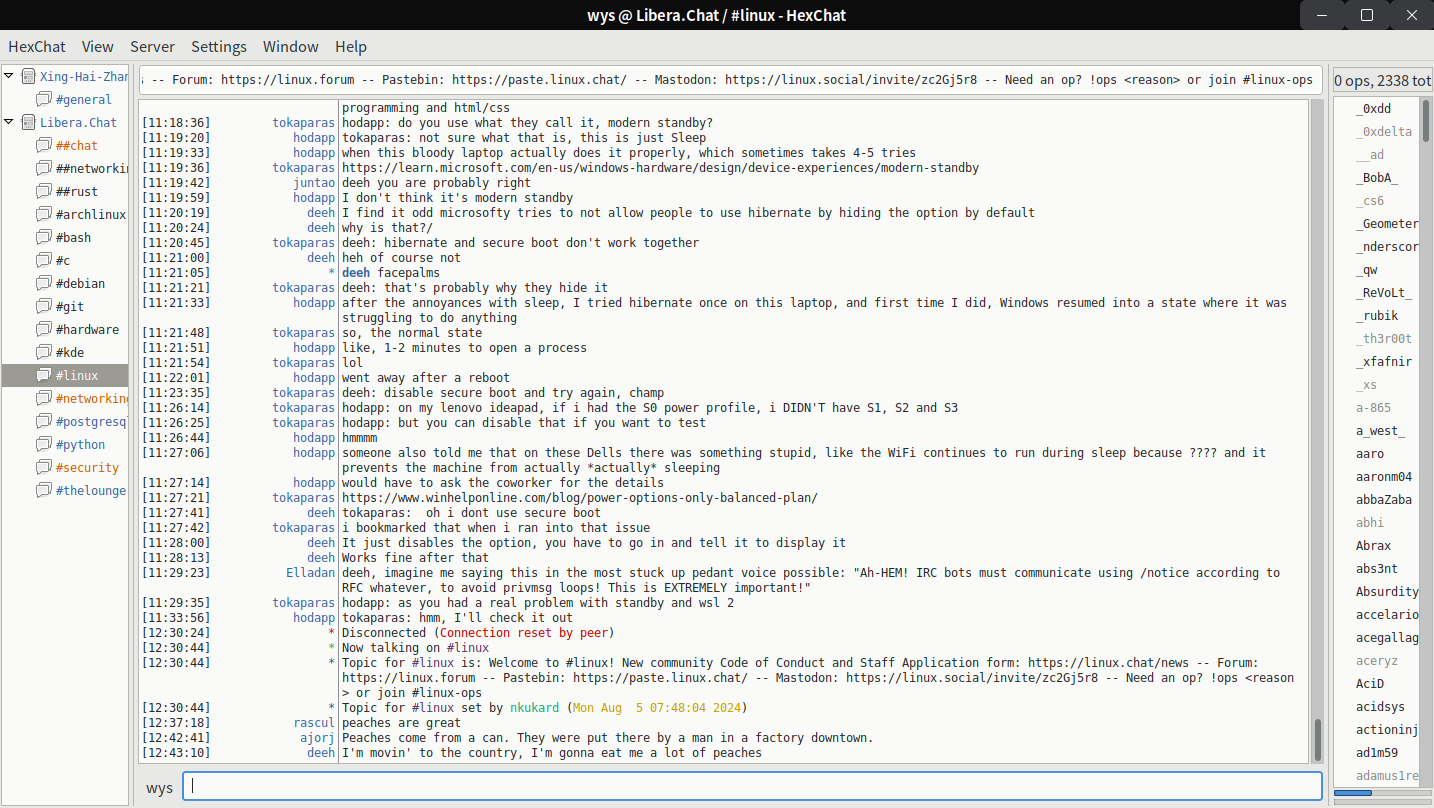The width and height of the screenshot is (1434, 808).
Task: Click the chat window vertical scrollbar
Action: point(1318,430)
